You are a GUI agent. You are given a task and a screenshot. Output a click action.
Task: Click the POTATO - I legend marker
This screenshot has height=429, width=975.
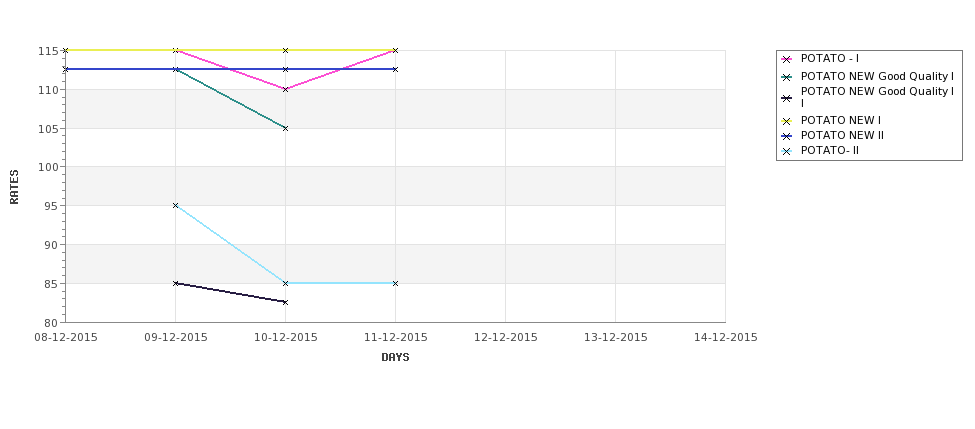tap(787, 59)
